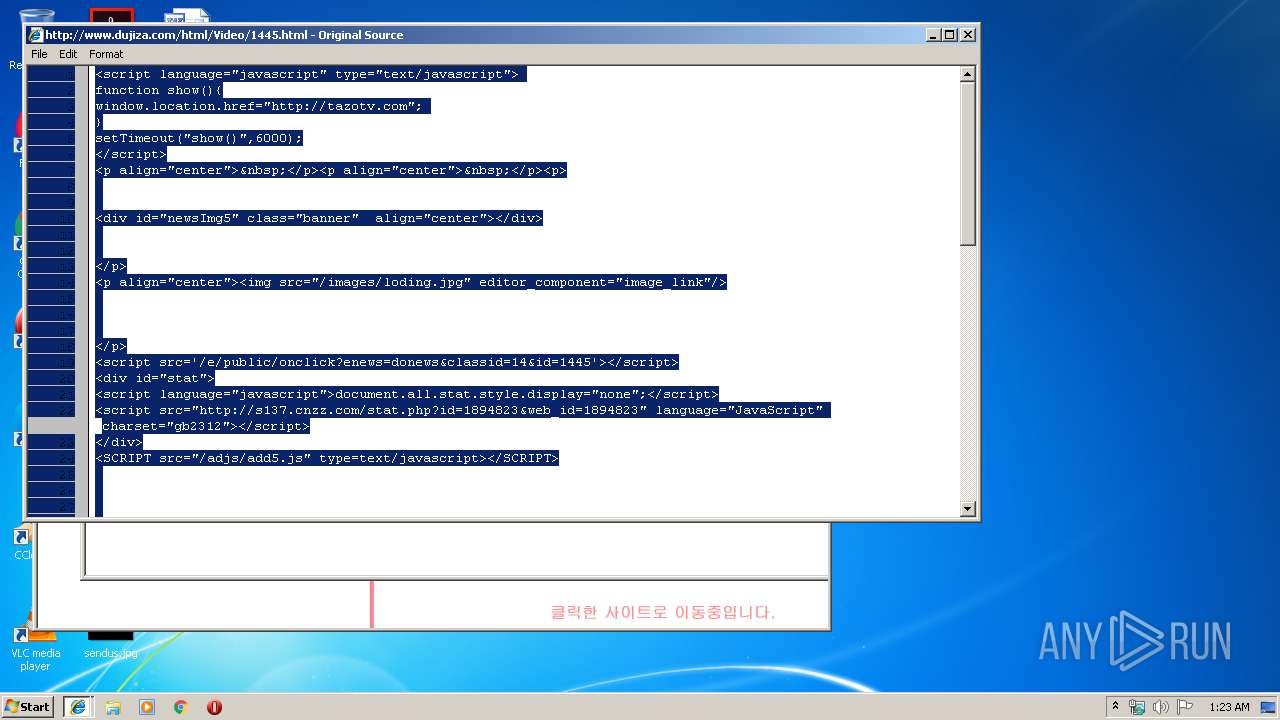Click the 1:23 AM system clock
The image size is (1280, 720).
pos(1229,706)
